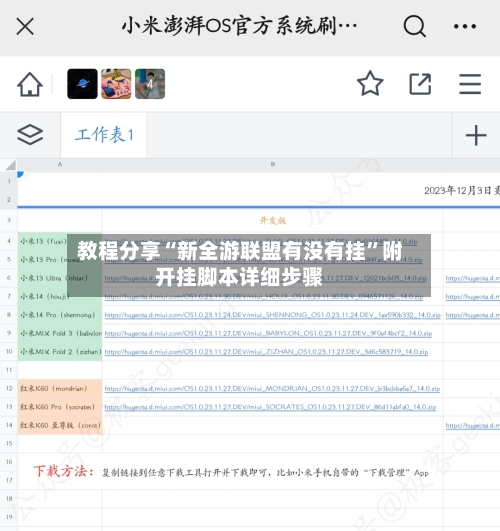
Task: Select the 小米14 (houji) cell
Action: coord(60,296)
